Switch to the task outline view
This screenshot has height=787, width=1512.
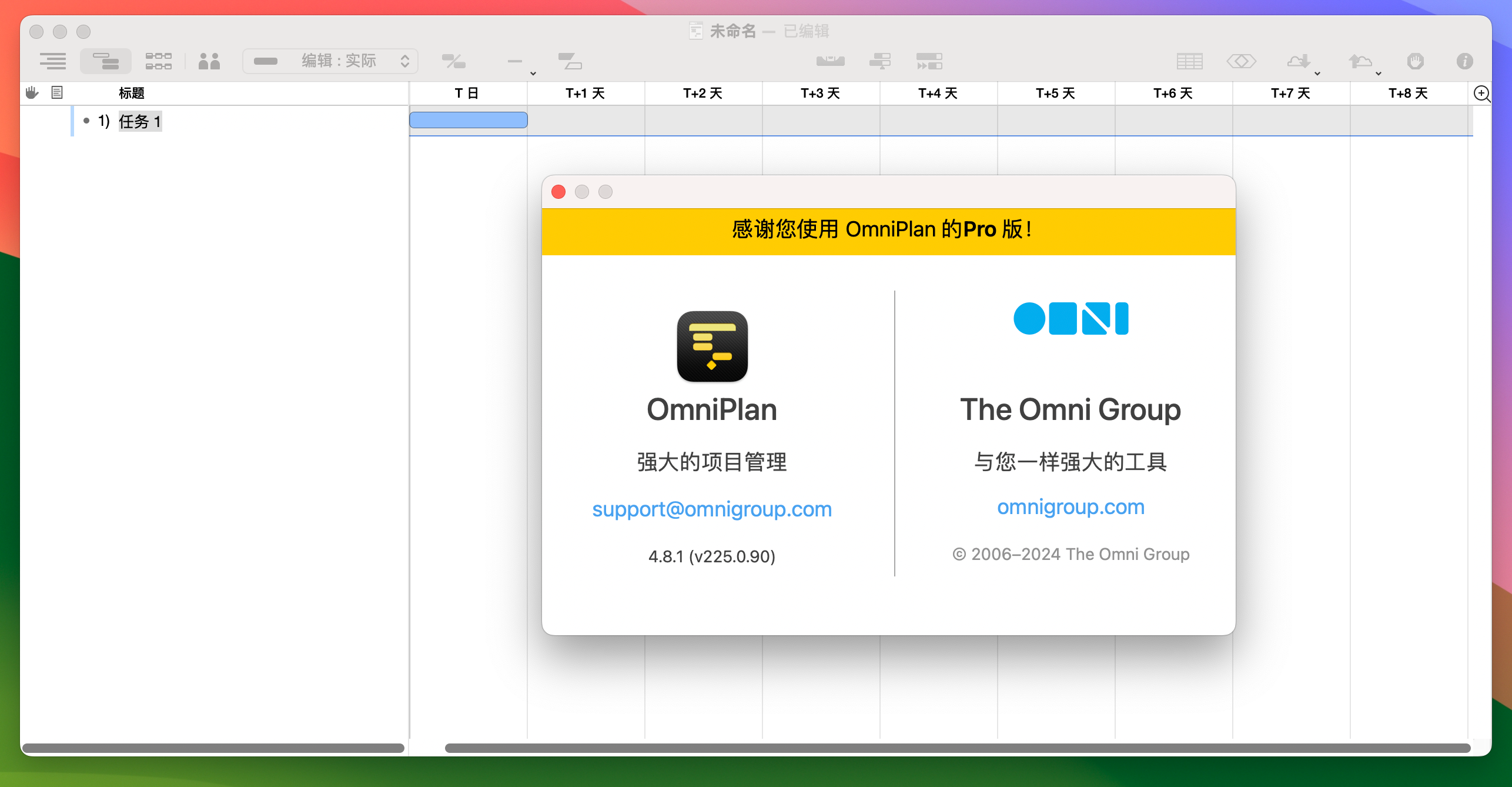click(x=52, y=61)
